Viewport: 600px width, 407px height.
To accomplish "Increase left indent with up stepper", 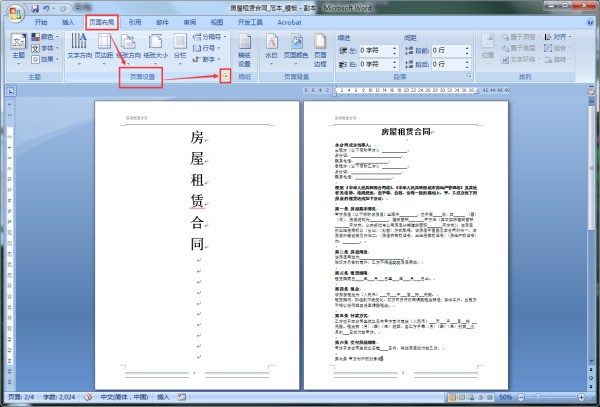I will [395, 48].
